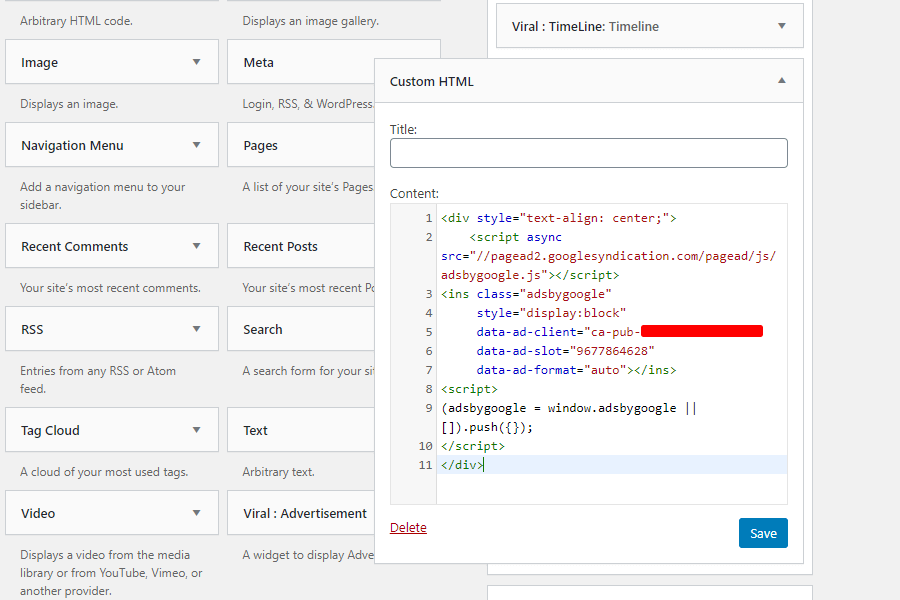The width and height of the screenshot is (900, 600).
Task: Click 'A cloud of your most used tags.' text
Action: (x=104, y=472)
